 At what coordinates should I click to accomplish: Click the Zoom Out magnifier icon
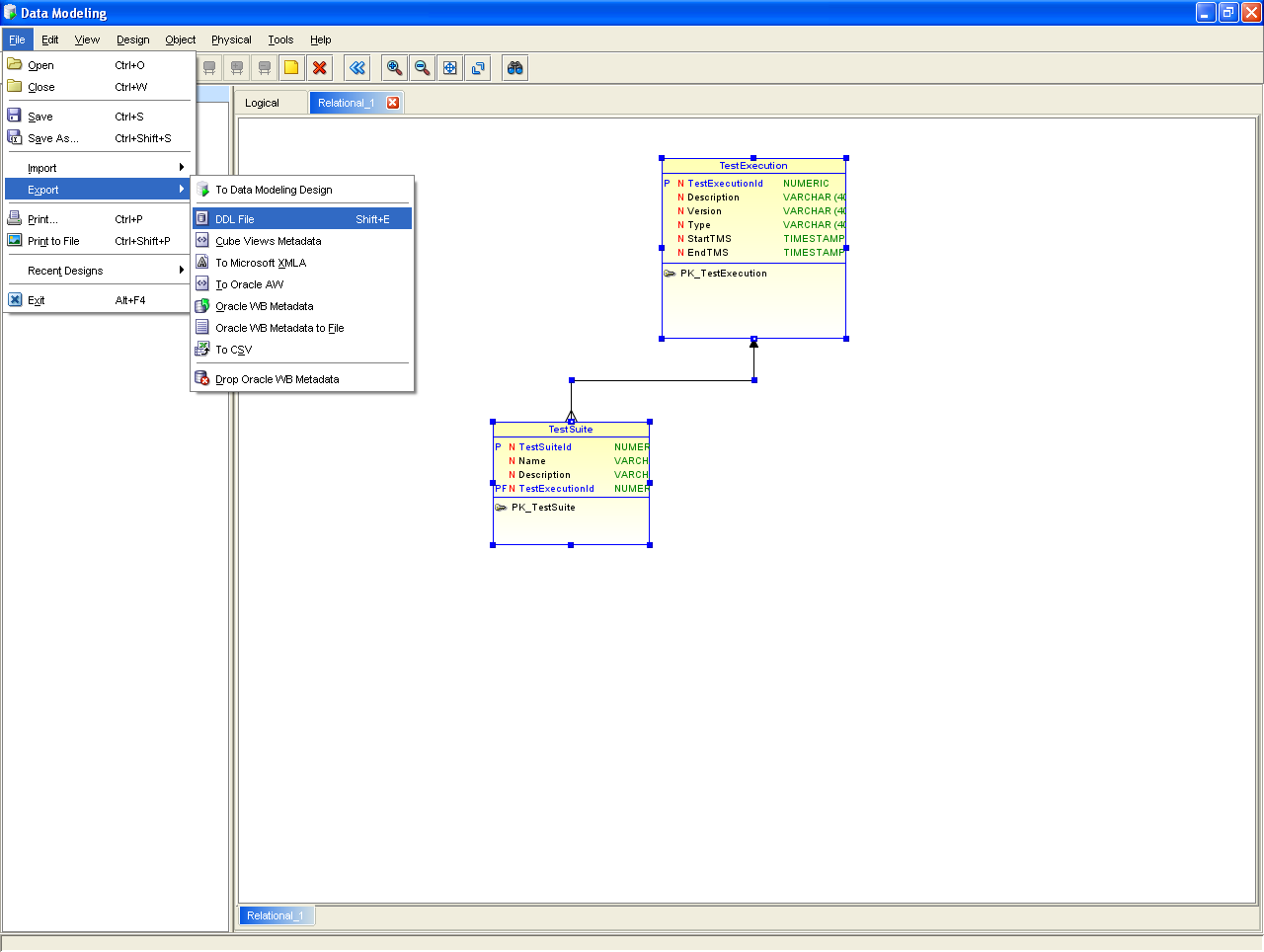(x=422, y=67)
